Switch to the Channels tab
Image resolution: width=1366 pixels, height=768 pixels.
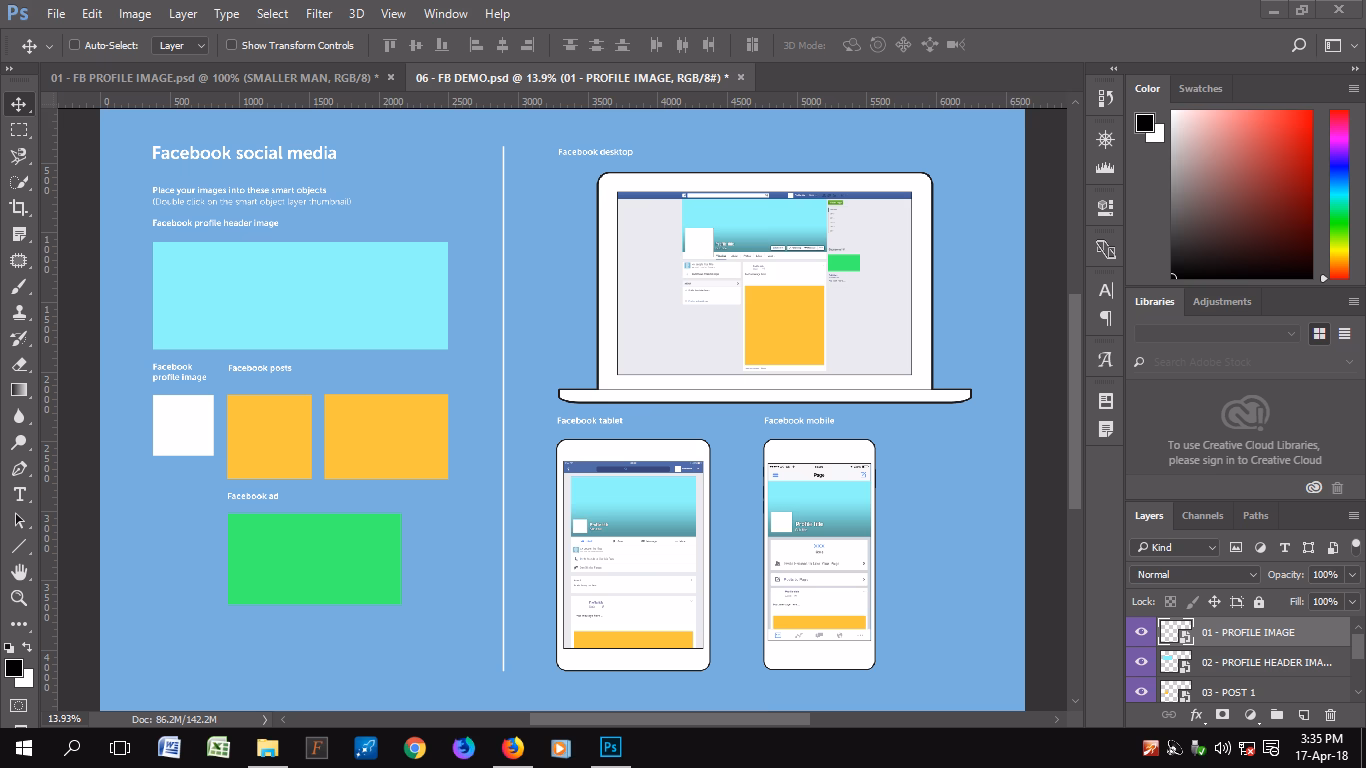pyautogui.click(x=1202, y=516)
